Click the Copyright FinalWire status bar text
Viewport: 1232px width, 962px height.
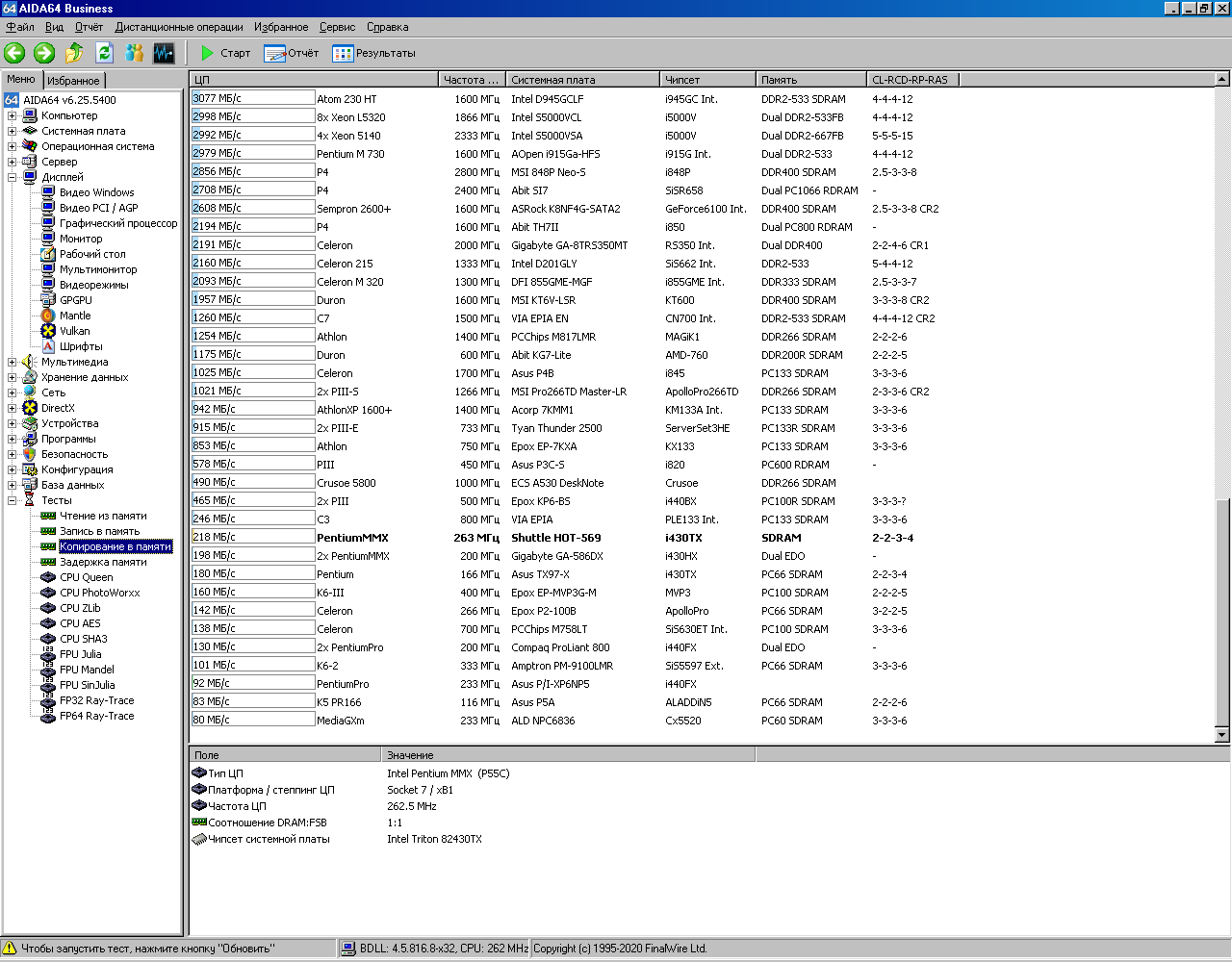click(620, 949)
